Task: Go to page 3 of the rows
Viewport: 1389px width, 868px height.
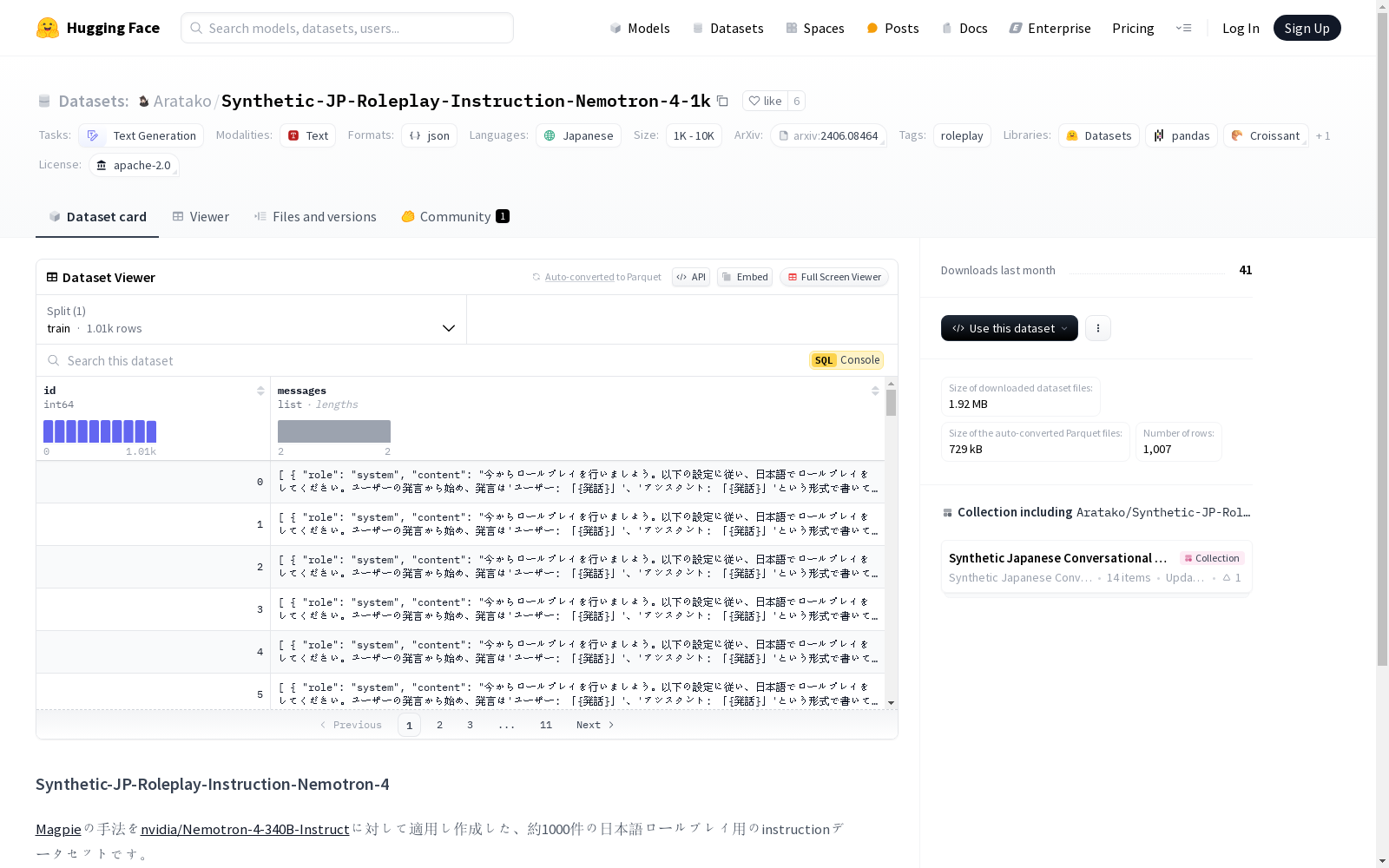Action: click(x=471, y=725)
